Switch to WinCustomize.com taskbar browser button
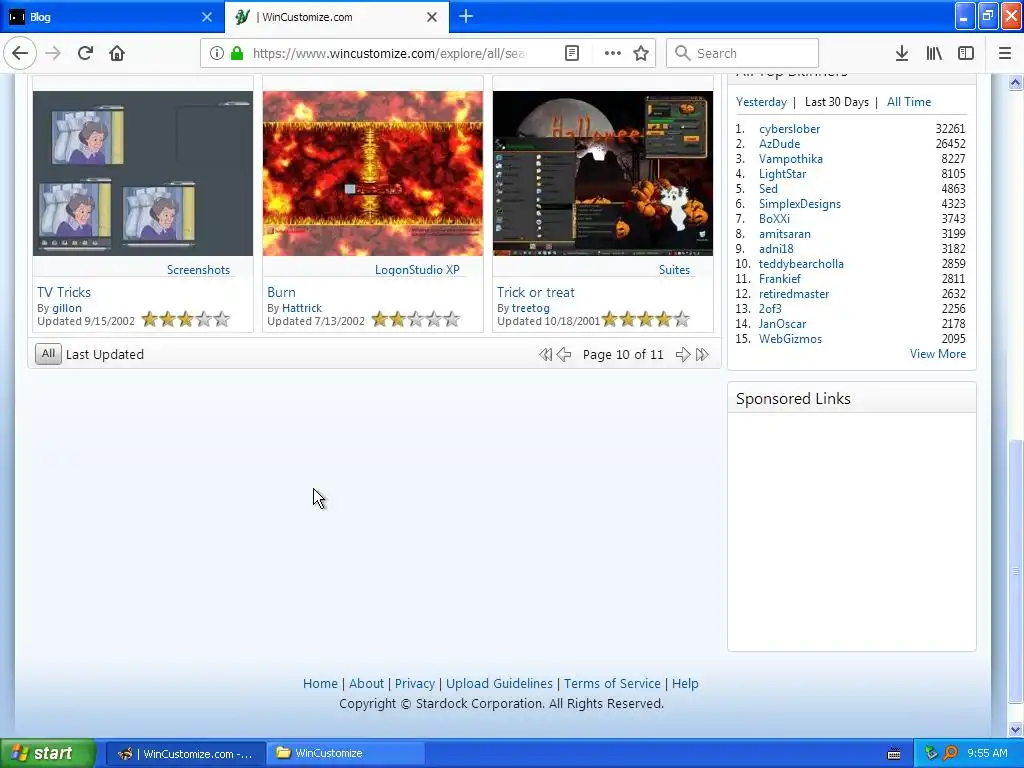1024x768 pixels. 185,754
